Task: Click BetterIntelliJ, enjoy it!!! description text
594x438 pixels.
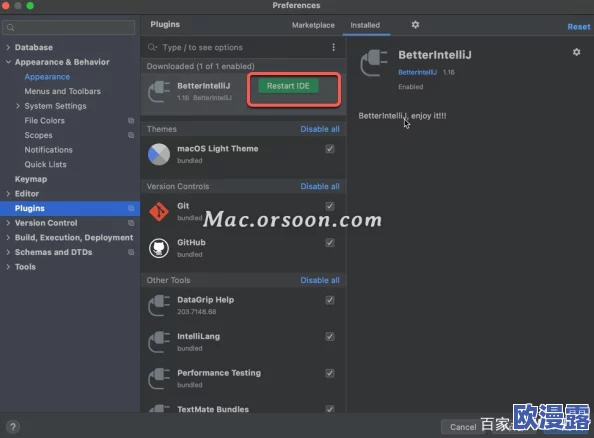Action: coord(402,116)
